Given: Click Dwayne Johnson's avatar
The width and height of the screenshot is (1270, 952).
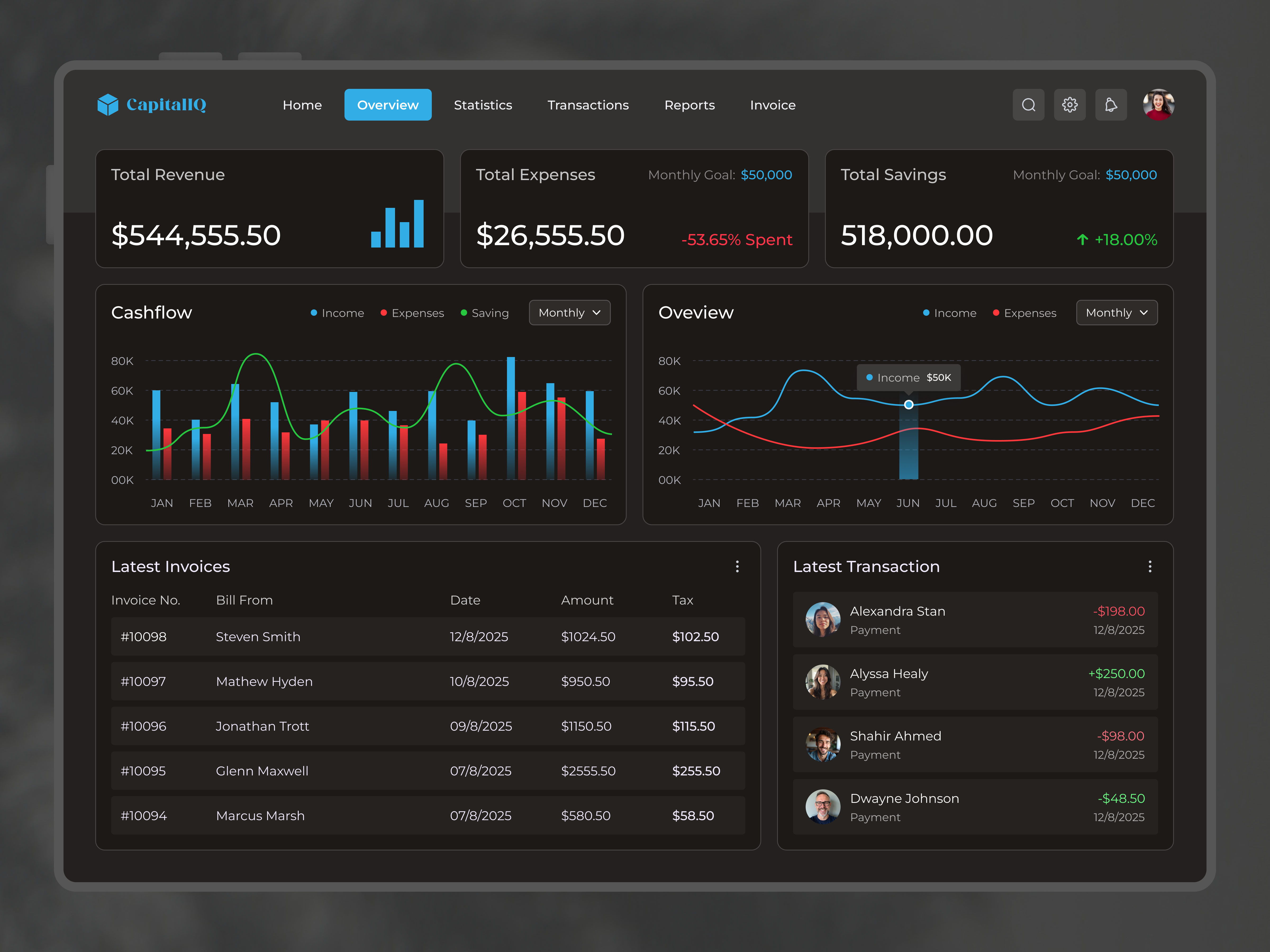Looking at the screenshot, I should click(823, 807).
